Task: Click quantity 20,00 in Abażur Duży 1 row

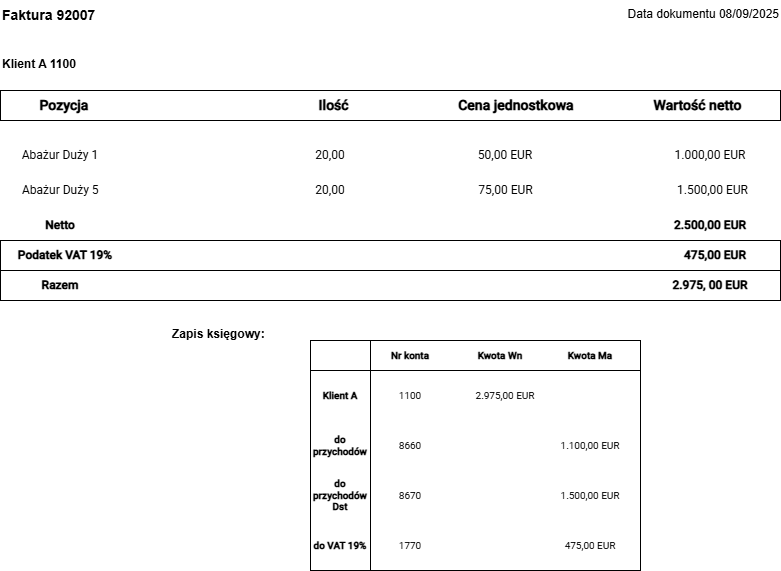Action: coord(330,155)
